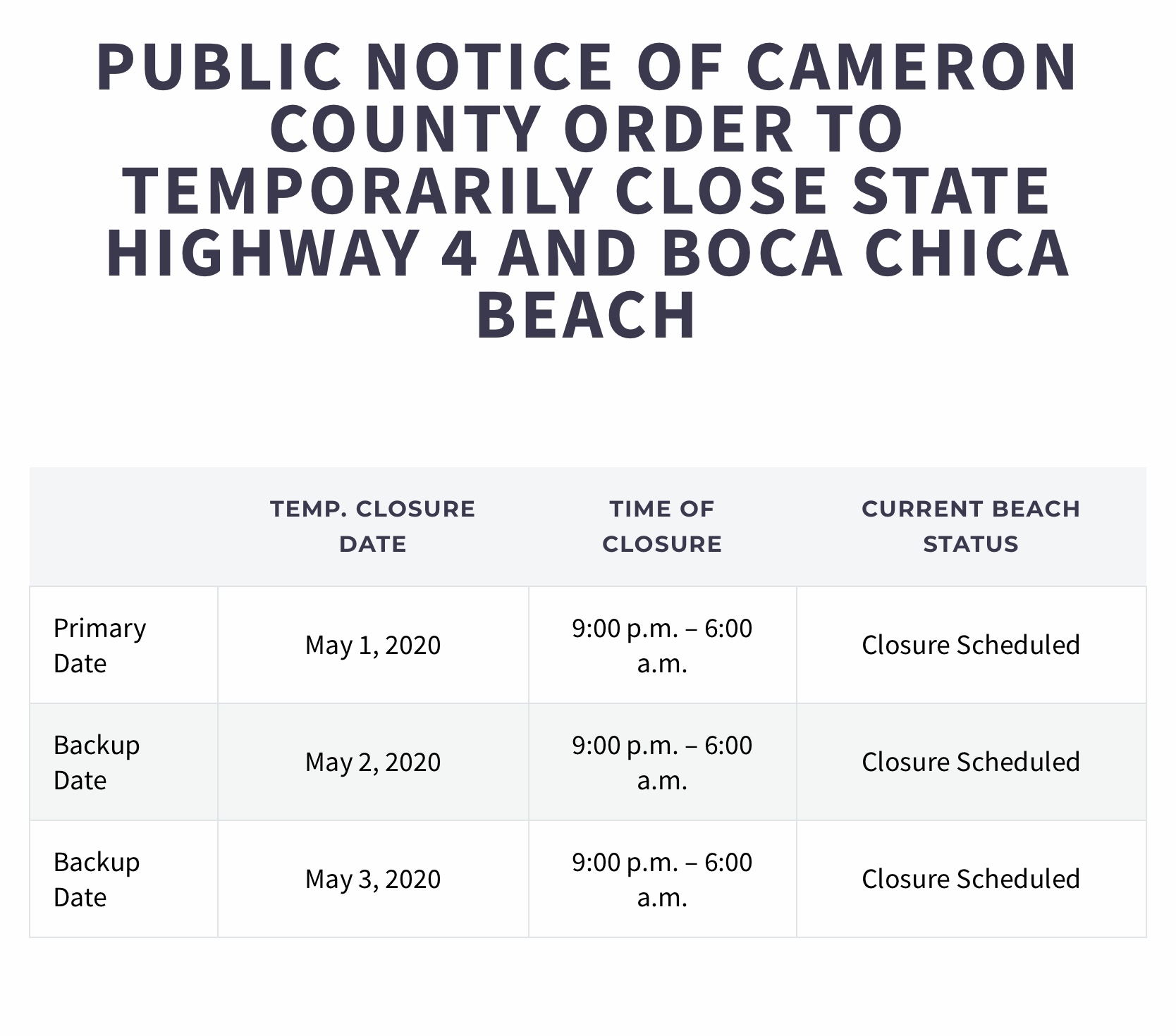The image size is (1176, 1036).
Task: Click Closure Scheduled status for May 1
Action: [x=971, y=645]
